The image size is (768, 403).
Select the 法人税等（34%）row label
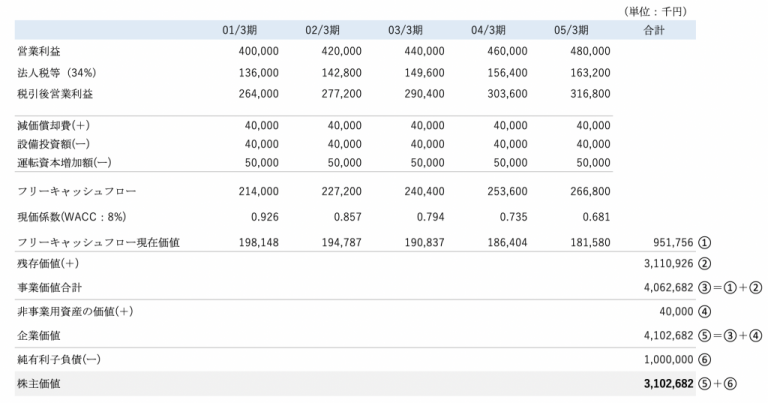click(x=57, y=73)
